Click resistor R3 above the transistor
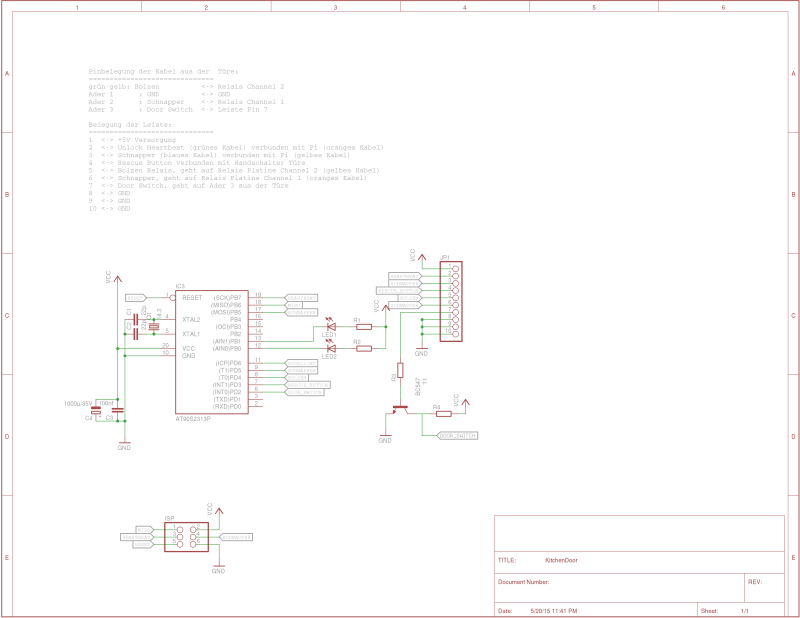 (x=400, y=370)
